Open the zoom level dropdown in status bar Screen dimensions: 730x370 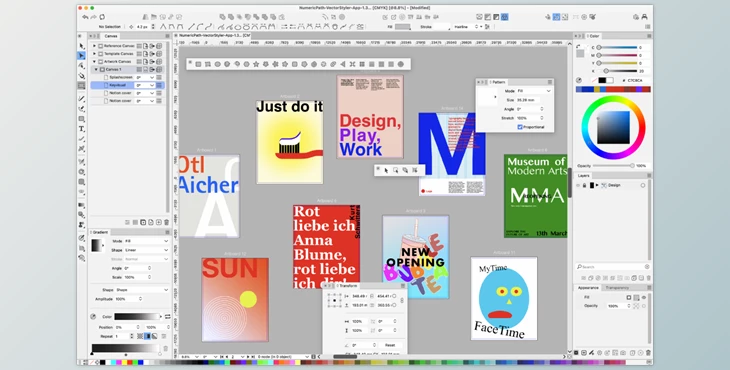tap(189, 357)
